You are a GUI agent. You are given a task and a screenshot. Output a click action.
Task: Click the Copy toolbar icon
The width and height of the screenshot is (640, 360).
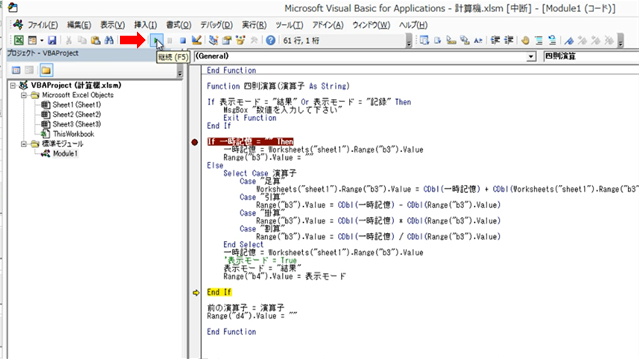coord(82,40)
